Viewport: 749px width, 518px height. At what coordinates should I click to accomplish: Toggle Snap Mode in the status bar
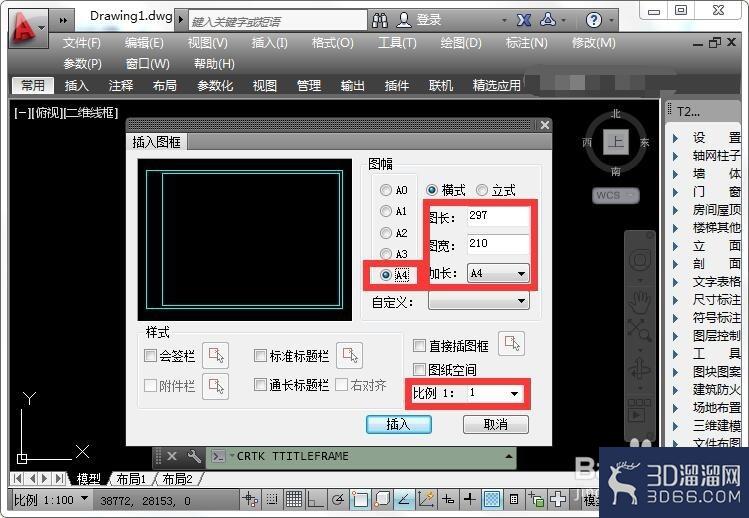click(x=272, y=500)
